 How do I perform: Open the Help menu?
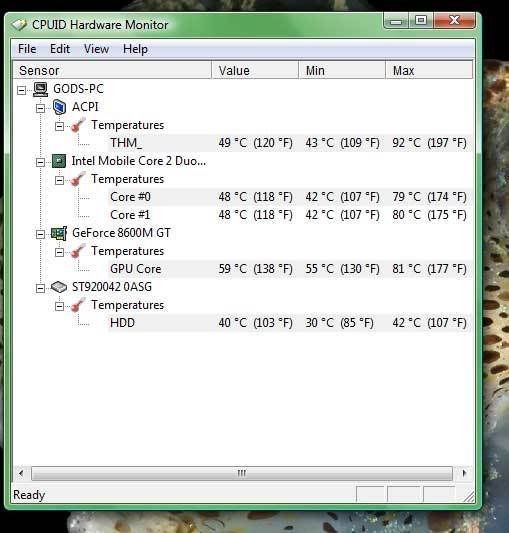(135, 49)
